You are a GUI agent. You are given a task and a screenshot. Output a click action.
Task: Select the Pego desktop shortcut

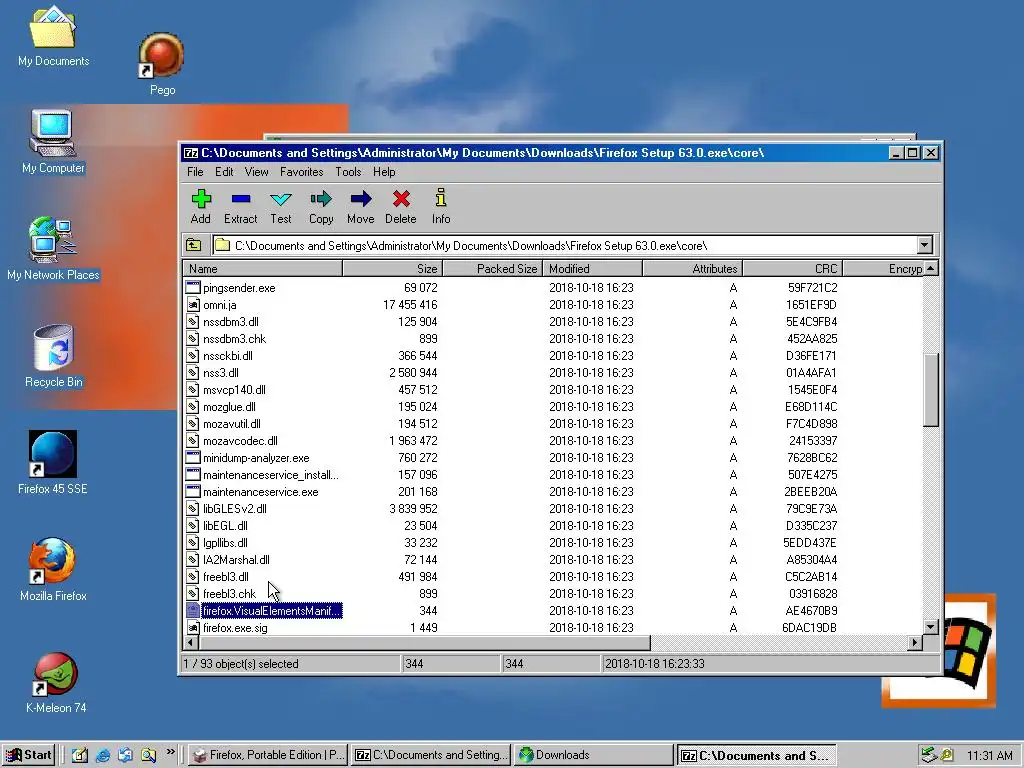click(162, 64)
